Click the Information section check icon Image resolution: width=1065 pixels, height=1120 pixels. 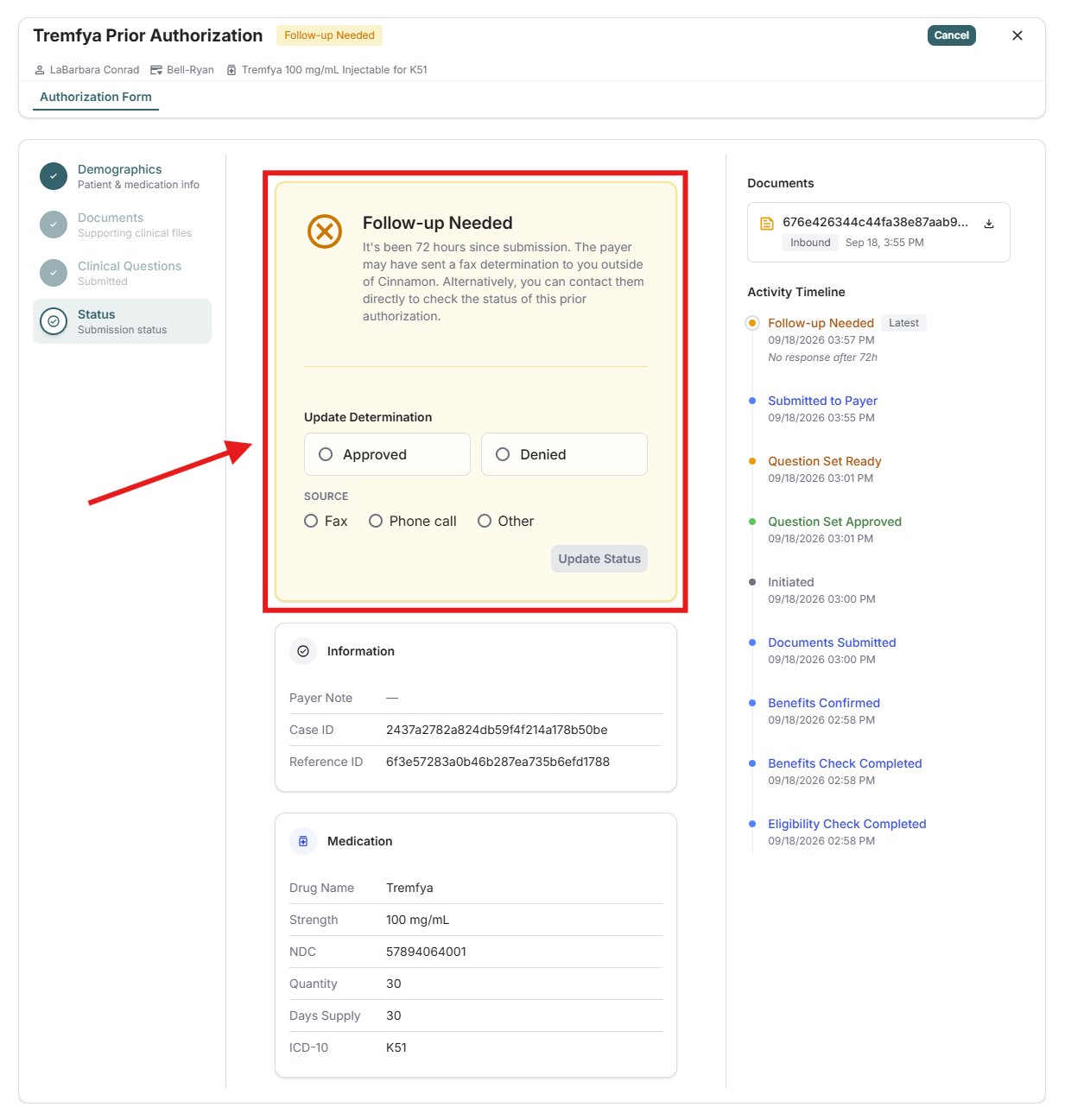click(x=303, y=651)
